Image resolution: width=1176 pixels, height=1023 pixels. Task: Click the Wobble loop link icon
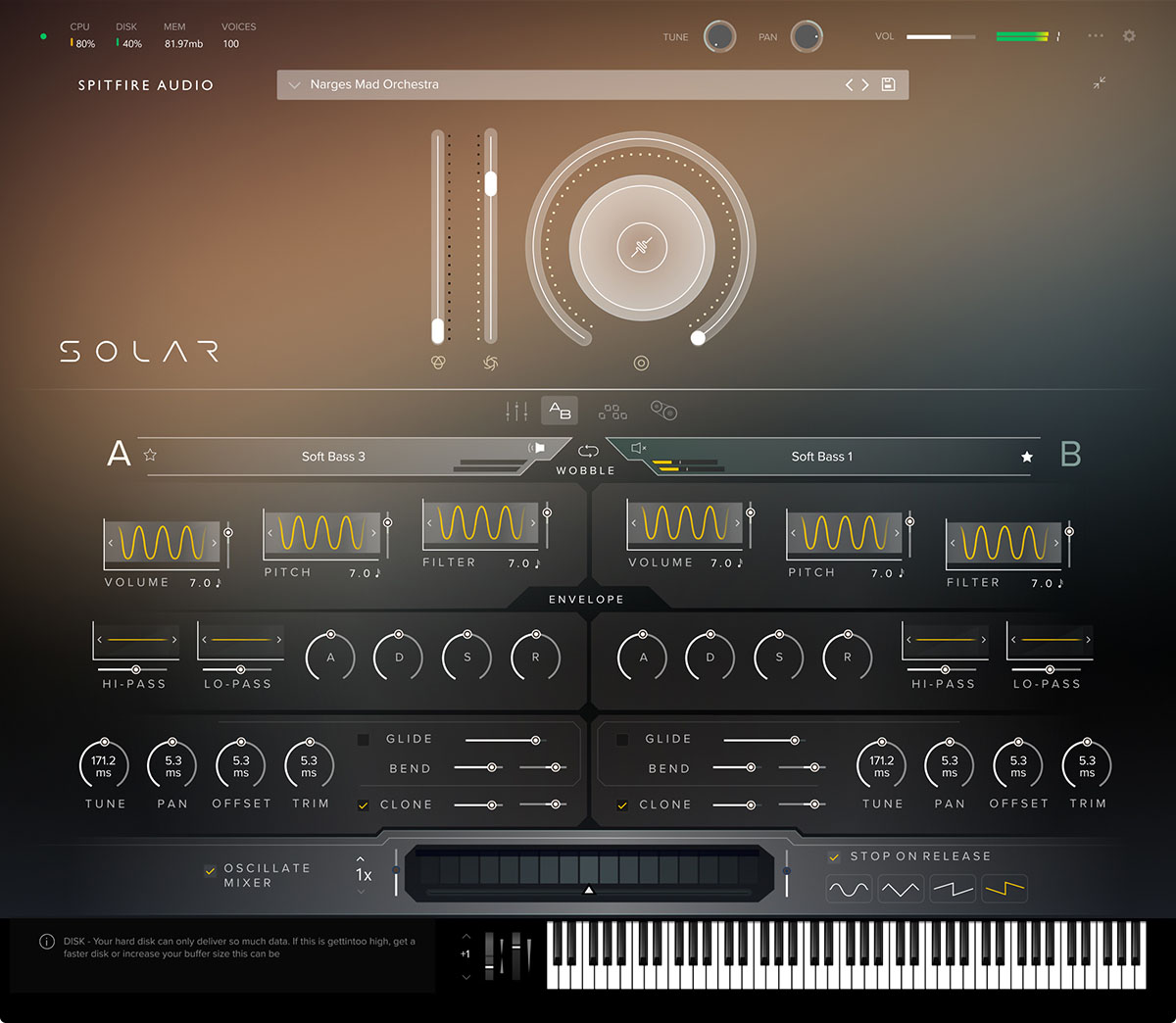point(588,451)
